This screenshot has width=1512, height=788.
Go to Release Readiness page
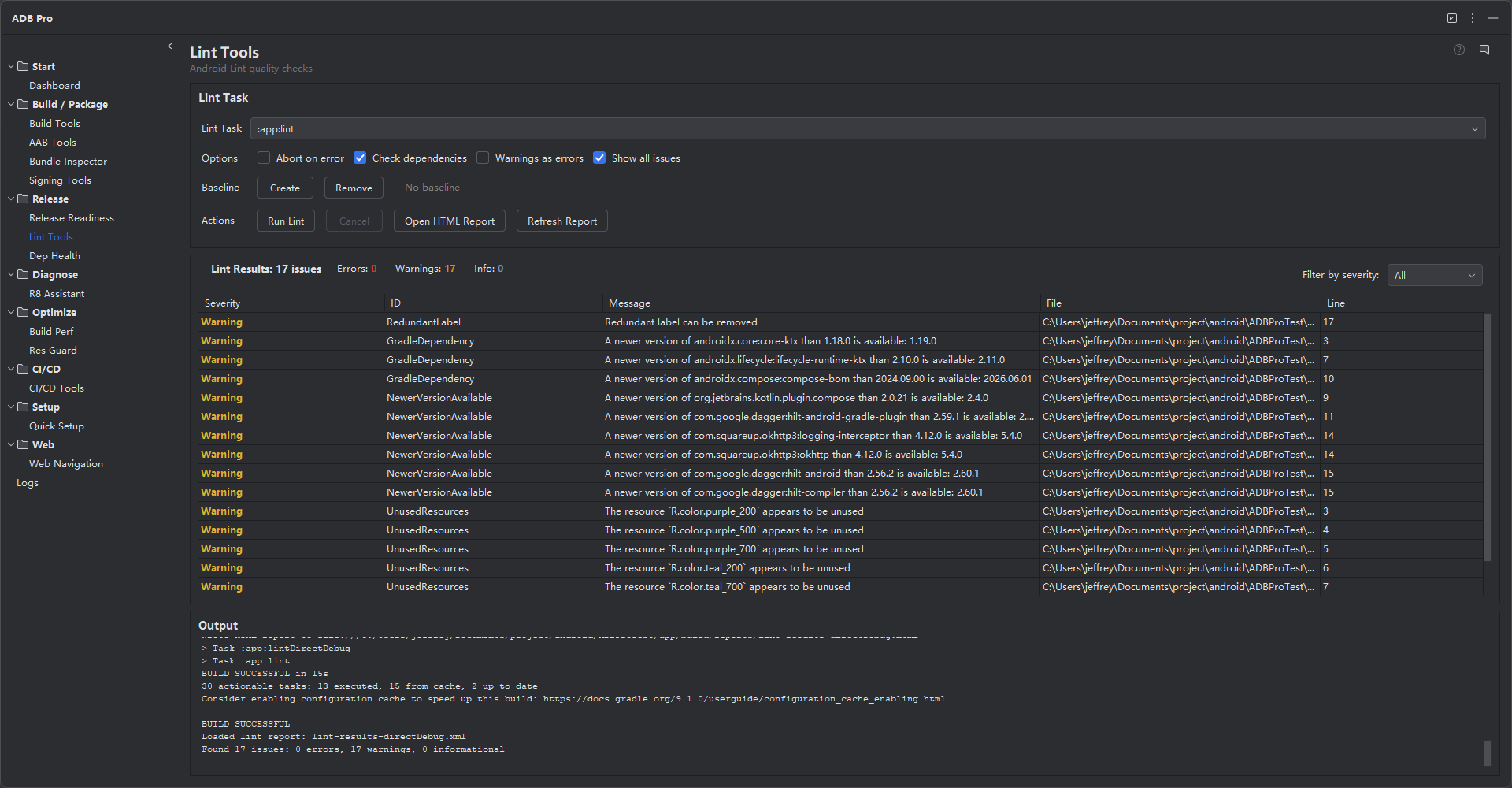(72, 217)
